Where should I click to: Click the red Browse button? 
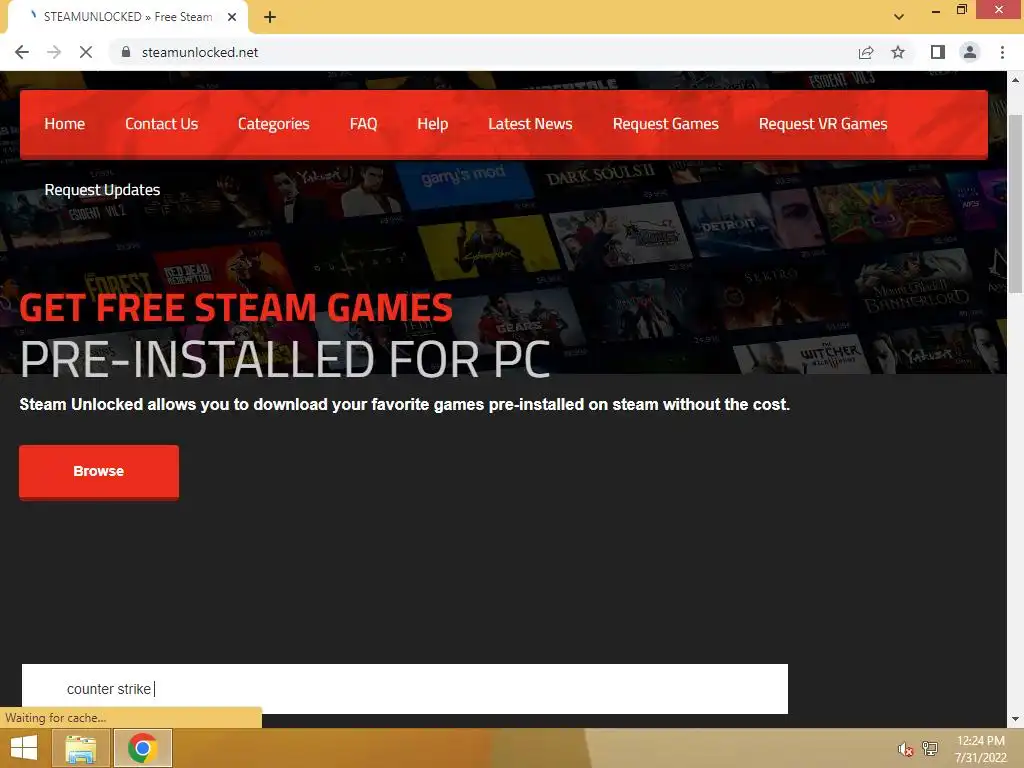pyautogui.click(x=99, y=472)
